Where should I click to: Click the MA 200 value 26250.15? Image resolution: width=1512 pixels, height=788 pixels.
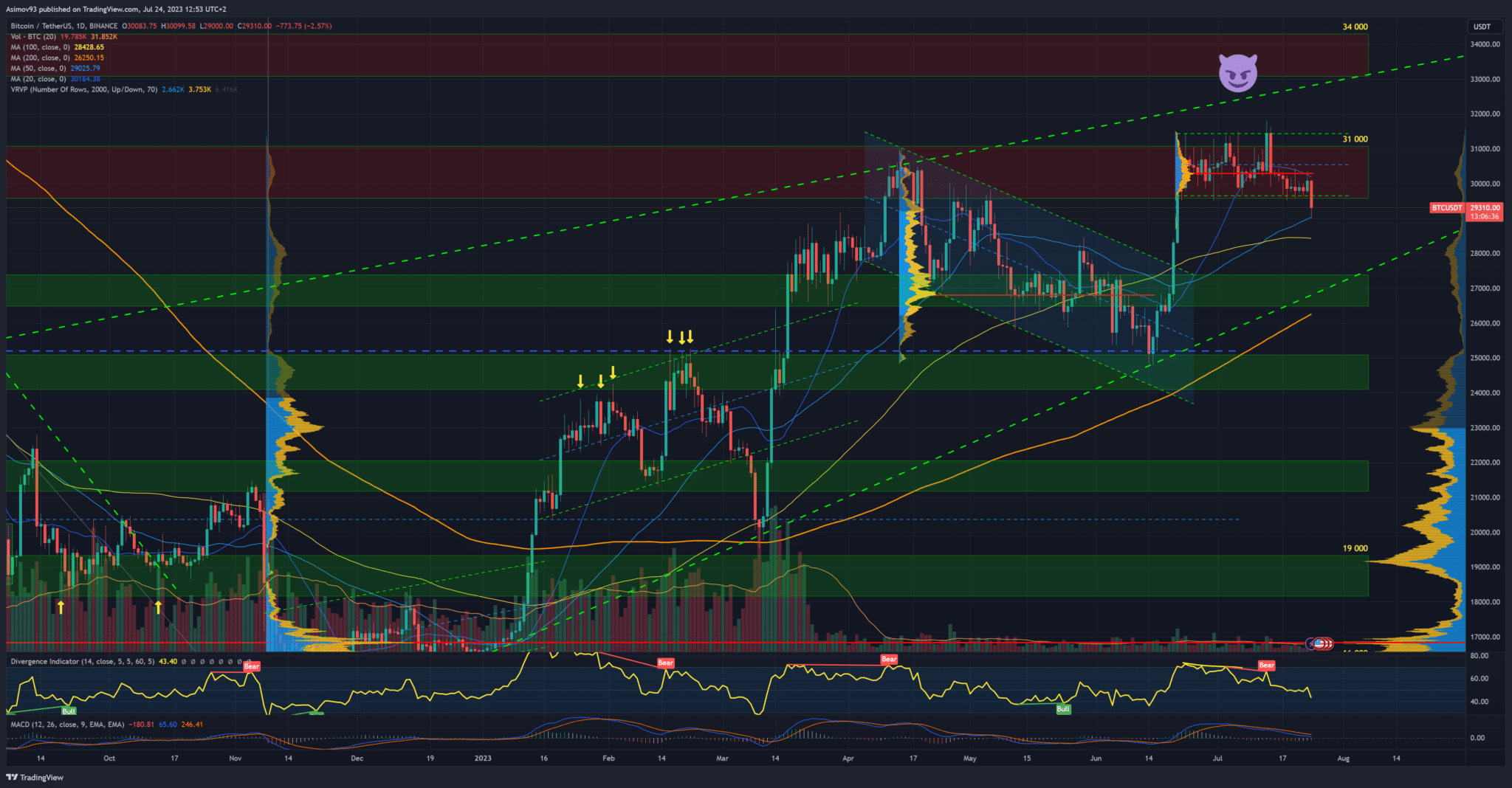[89, 58]
